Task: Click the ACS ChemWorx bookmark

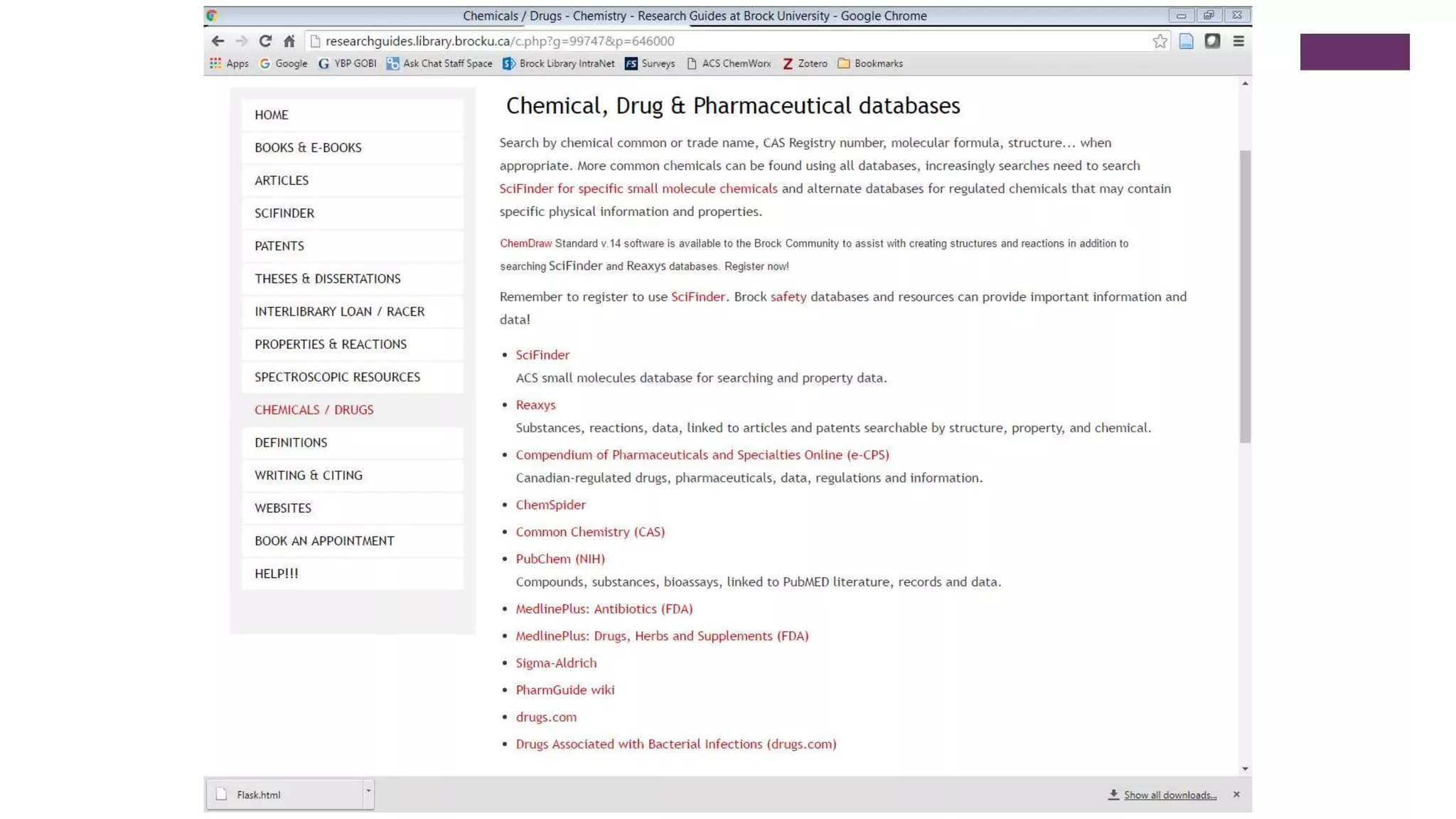Action: point(729,63)
